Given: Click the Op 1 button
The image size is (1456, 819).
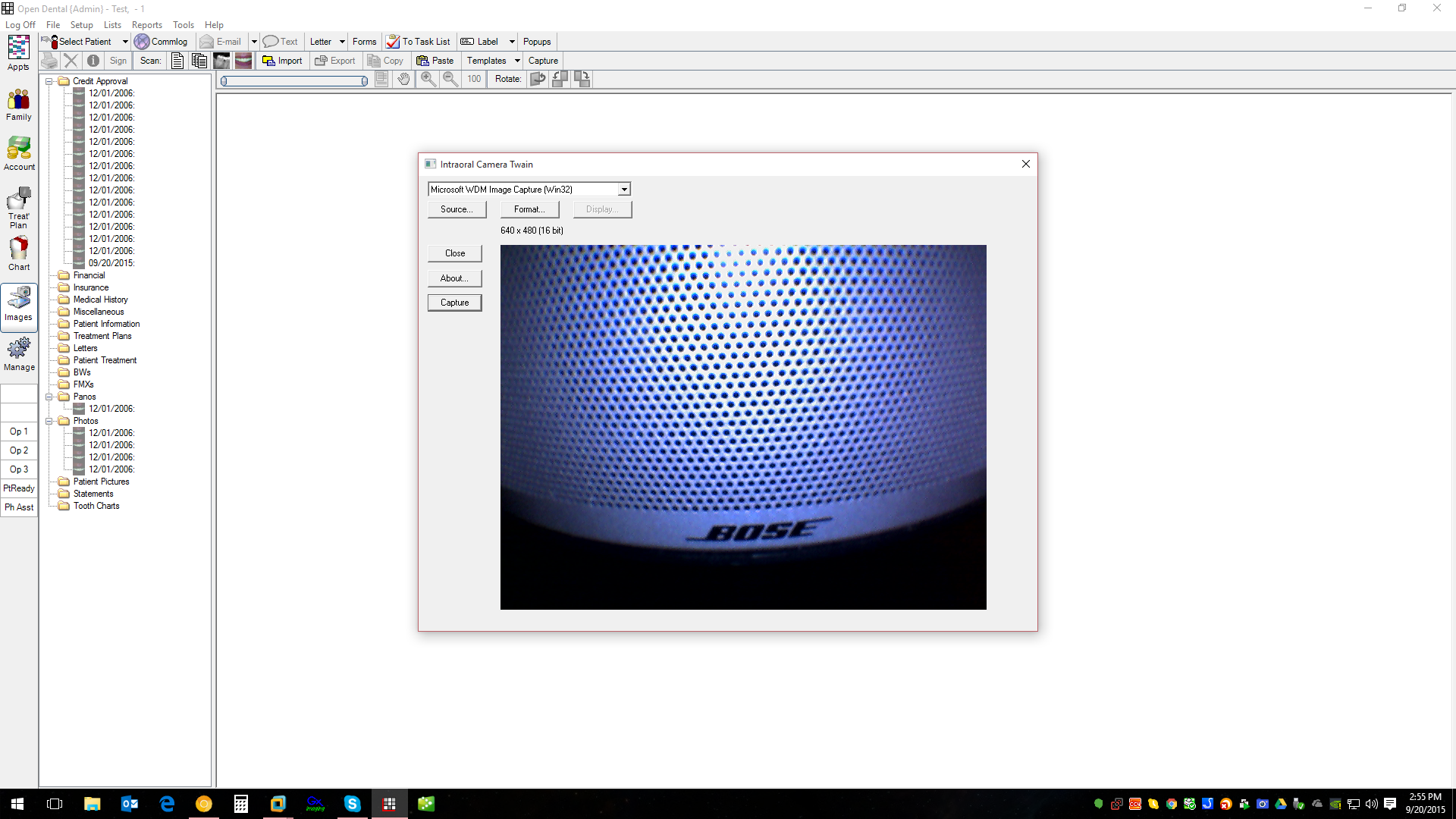Looking at the screenshot, I should coord(19,431).
